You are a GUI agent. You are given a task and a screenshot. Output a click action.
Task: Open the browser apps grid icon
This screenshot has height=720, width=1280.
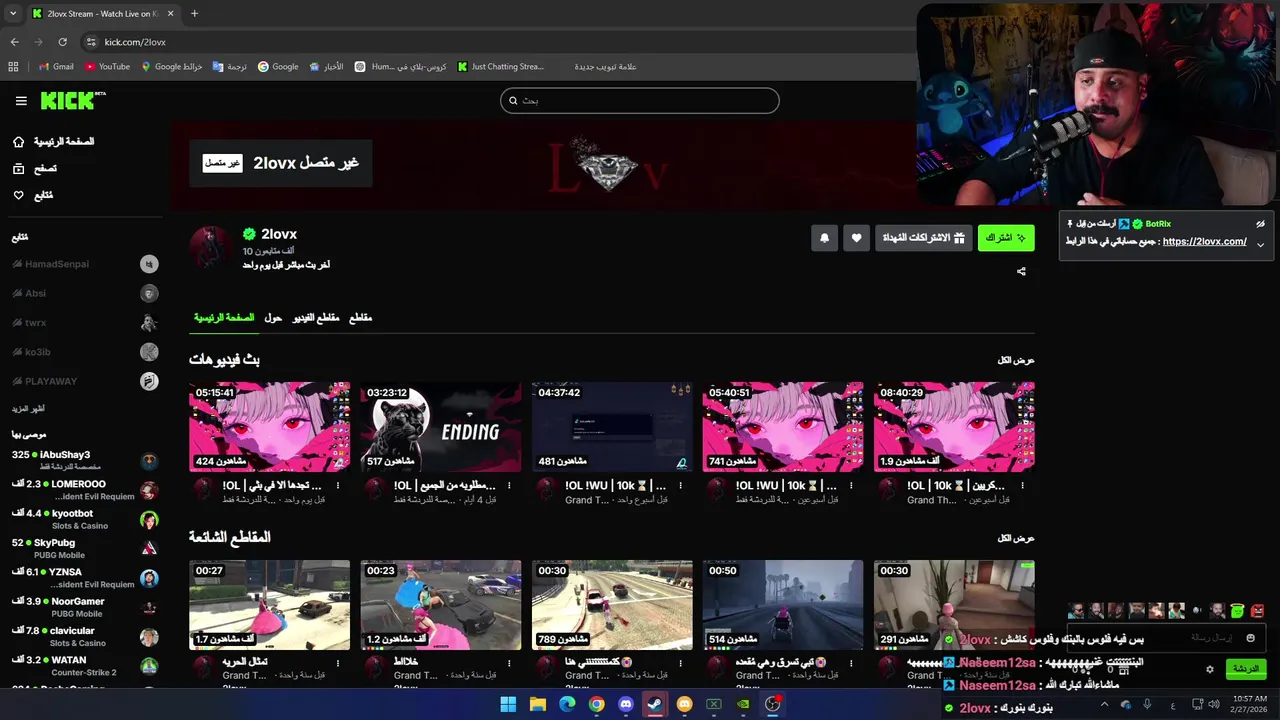coord(13,67)
